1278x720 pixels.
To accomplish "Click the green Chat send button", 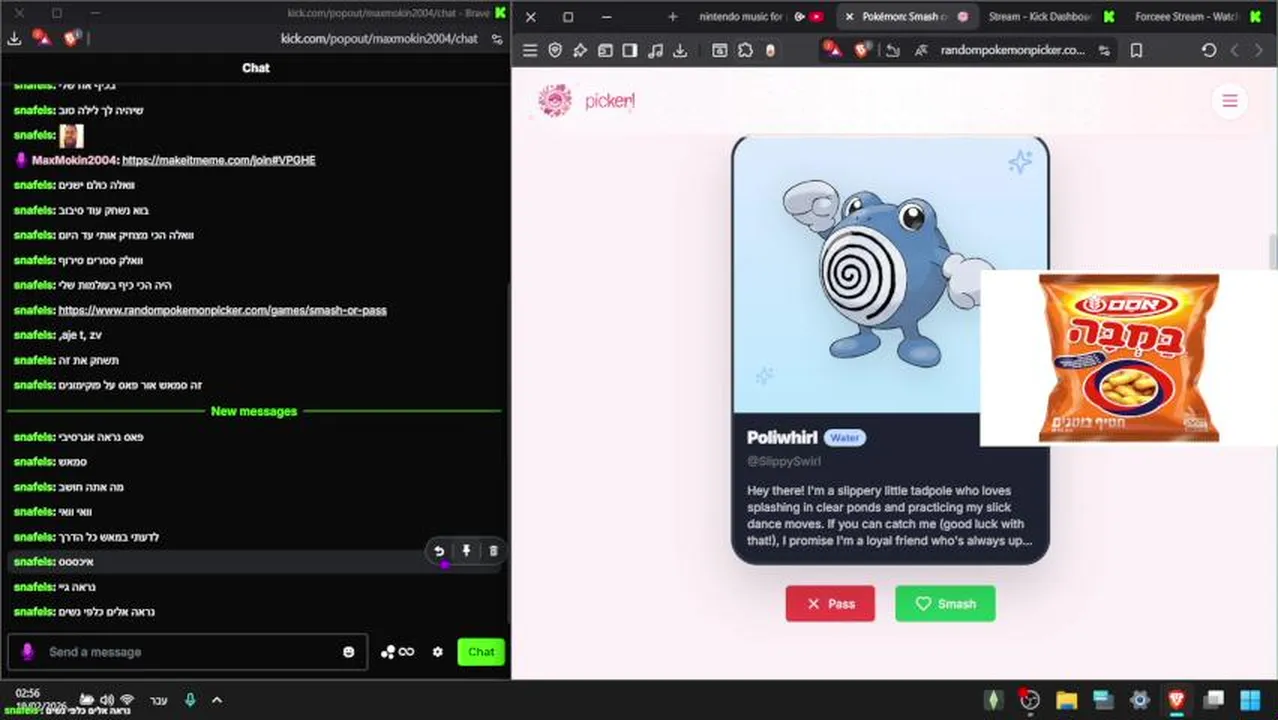I will tap(481, 652).
